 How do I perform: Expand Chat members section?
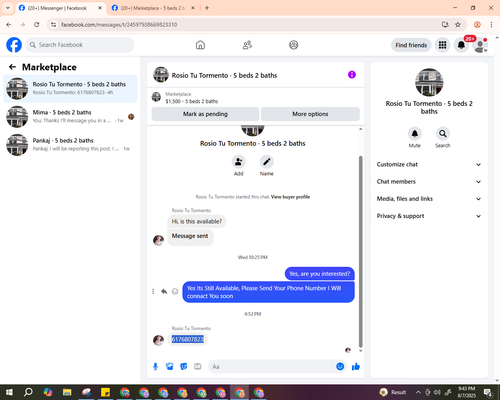point(429,182)
